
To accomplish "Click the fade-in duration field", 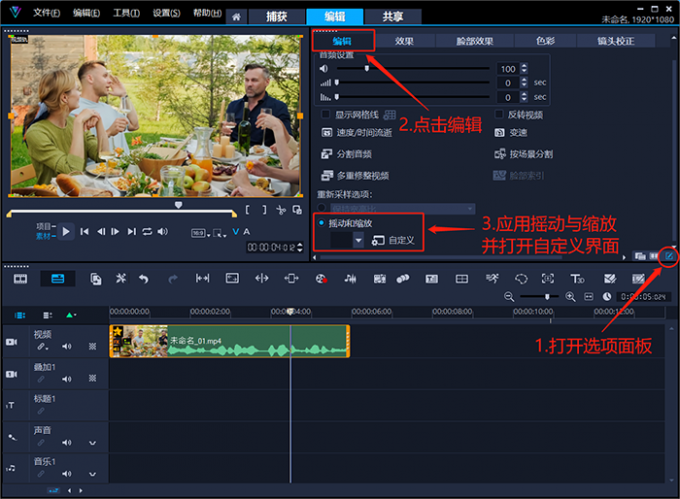I will [x=508, y=83].
